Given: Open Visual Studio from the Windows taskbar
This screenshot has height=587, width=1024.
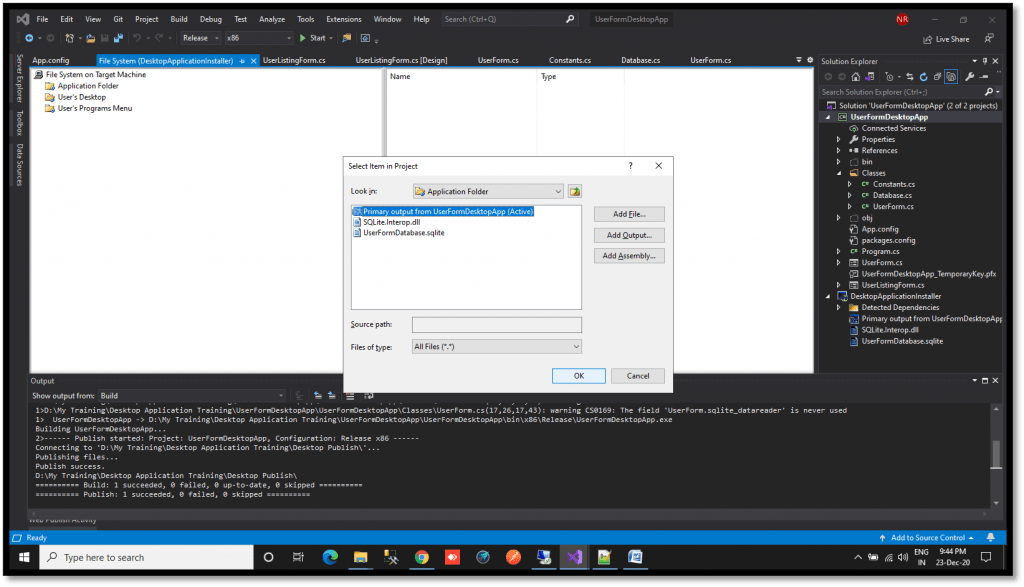Looking at the screenshot, I should click(574, 557).
